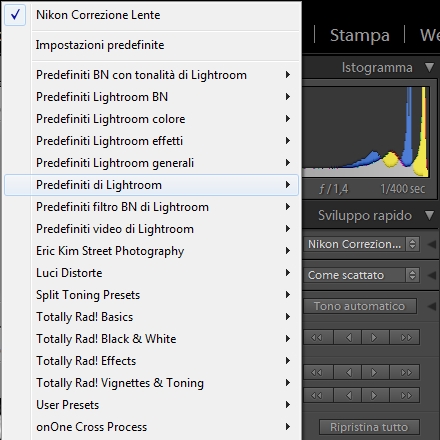
Task: Choose Impostazioni predefinite menu entry
Action: coord(152,45)
